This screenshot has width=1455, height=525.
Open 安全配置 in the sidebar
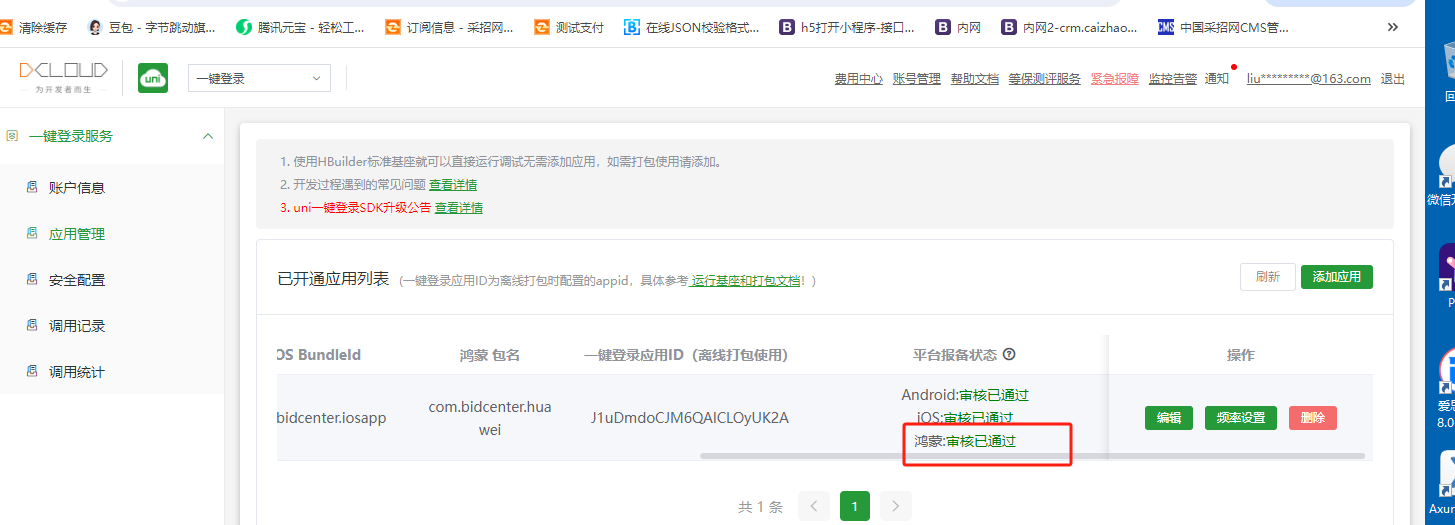(77, 280)
